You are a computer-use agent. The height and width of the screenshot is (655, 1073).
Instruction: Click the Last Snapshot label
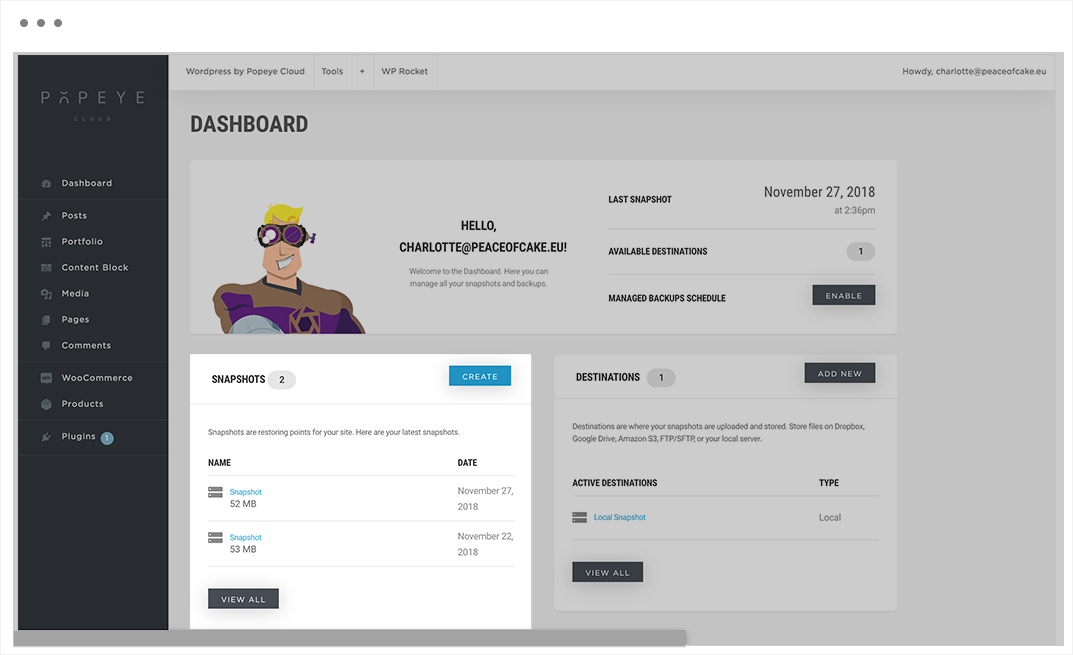coord(640,200)
